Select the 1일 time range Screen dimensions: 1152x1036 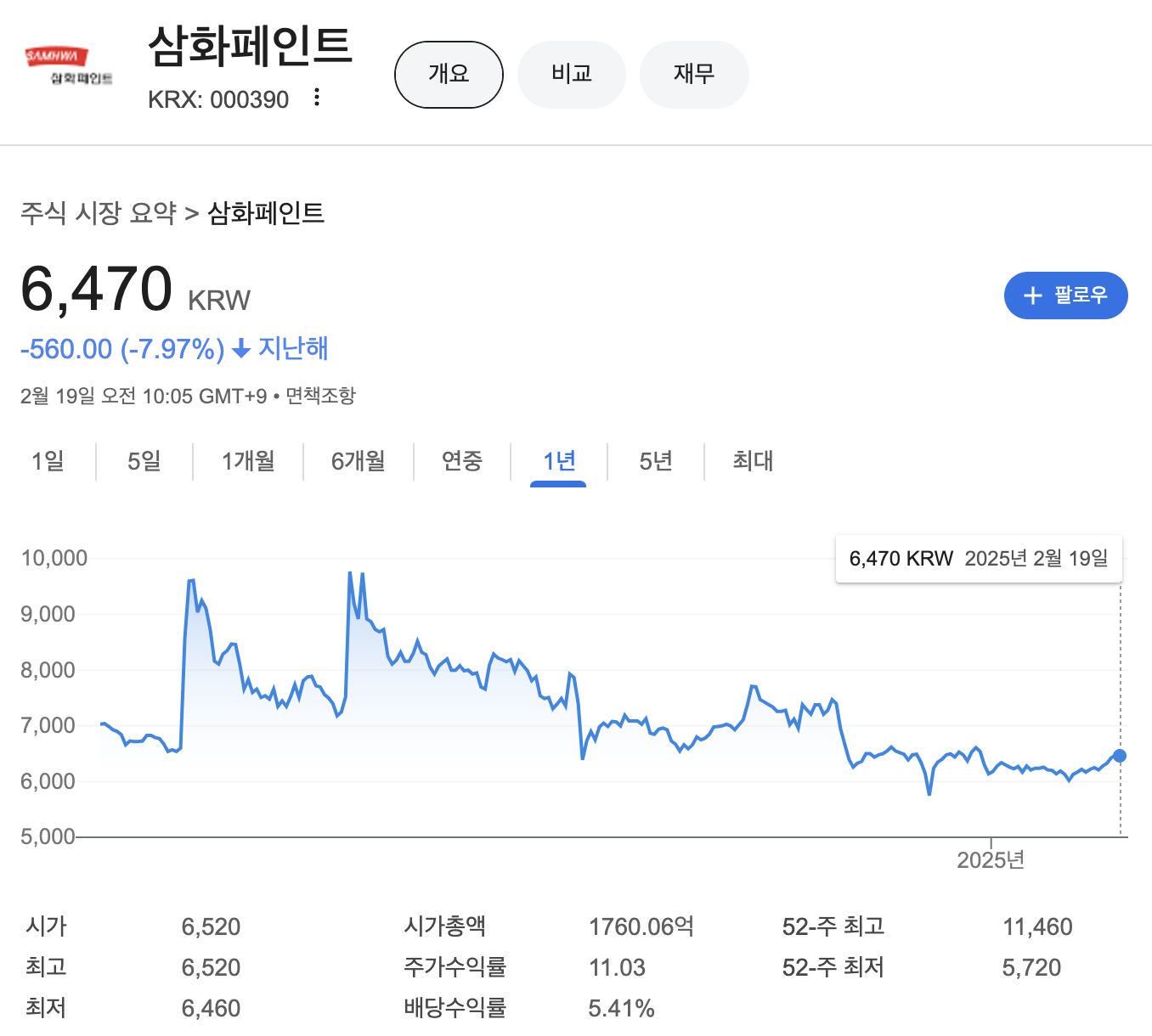click(x=48, y=461)
